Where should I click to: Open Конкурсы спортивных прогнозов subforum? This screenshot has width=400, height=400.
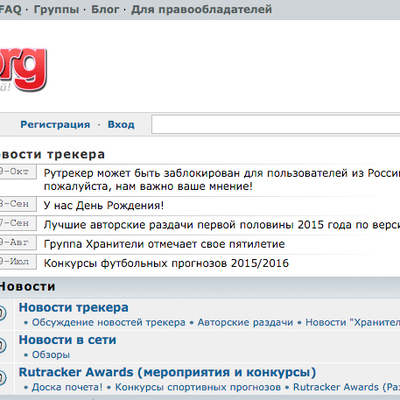(198, 387)
